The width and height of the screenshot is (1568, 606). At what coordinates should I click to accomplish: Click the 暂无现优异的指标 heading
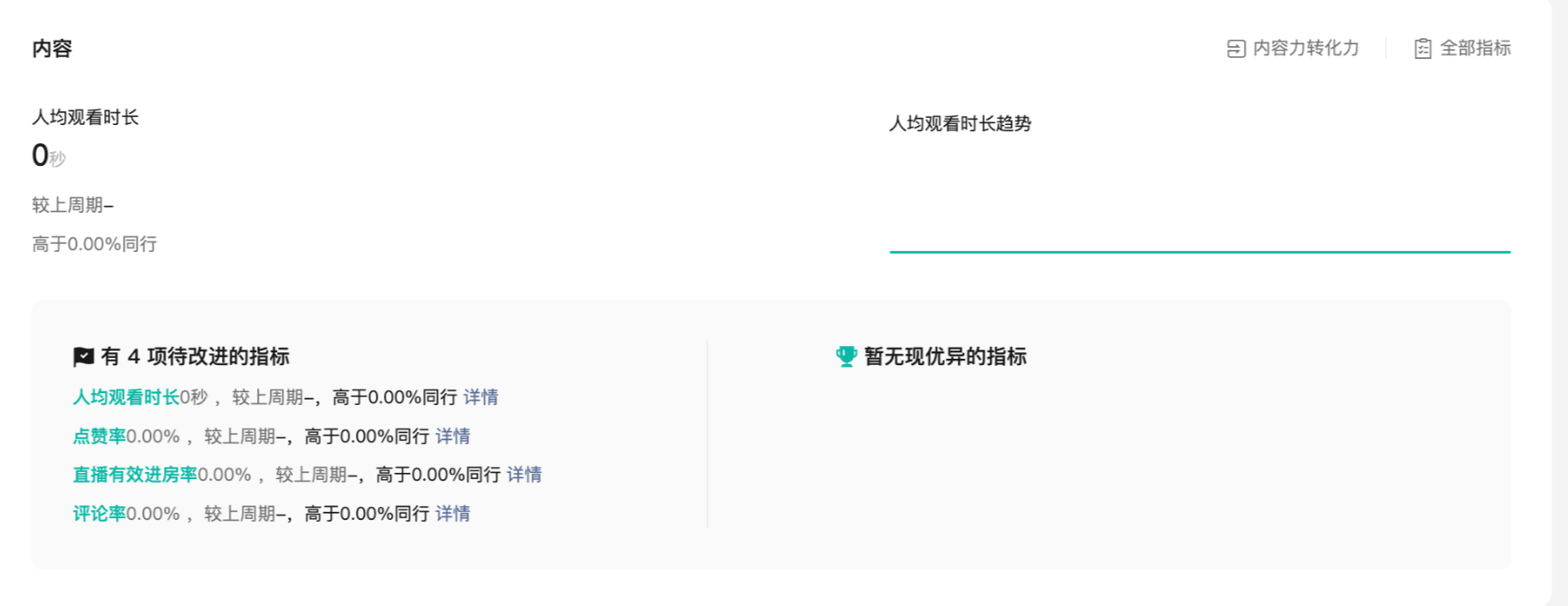click(x=945, y=357)
